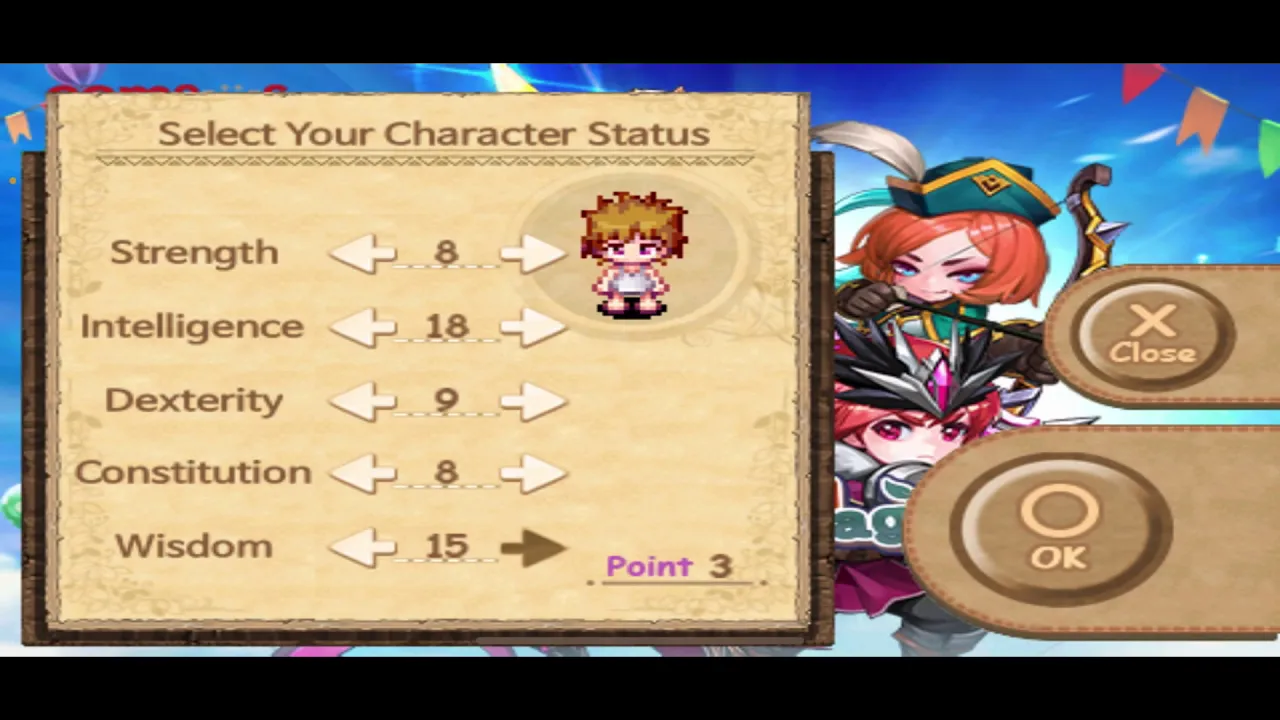Viewport: 1280px width, 720px height.
Task: Select the character sprite portrait
Action: [634, 254]
